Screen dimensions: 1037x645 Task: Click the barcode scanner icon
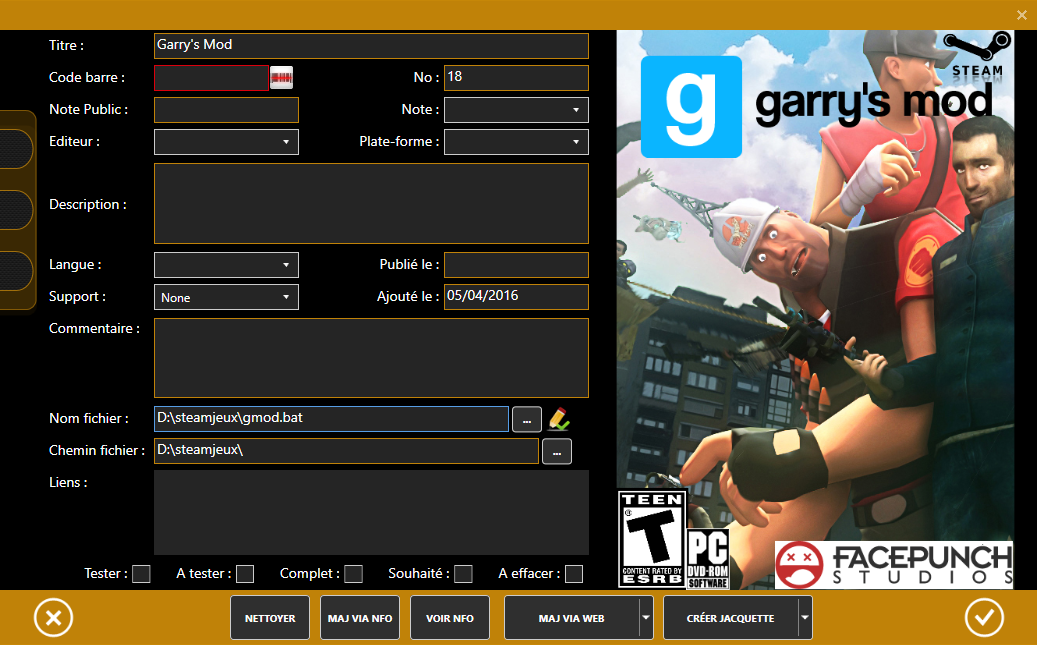[281, 77]
